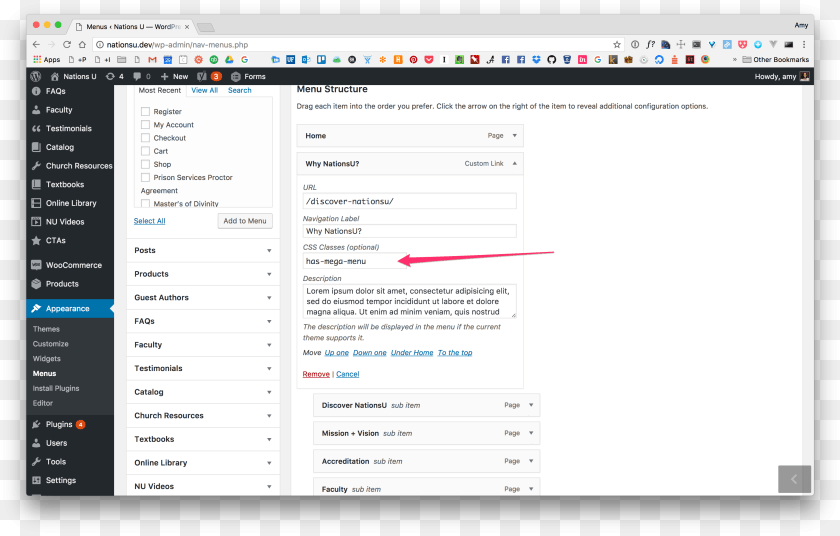Open pending updates showing 4

[x=115, y=77]
